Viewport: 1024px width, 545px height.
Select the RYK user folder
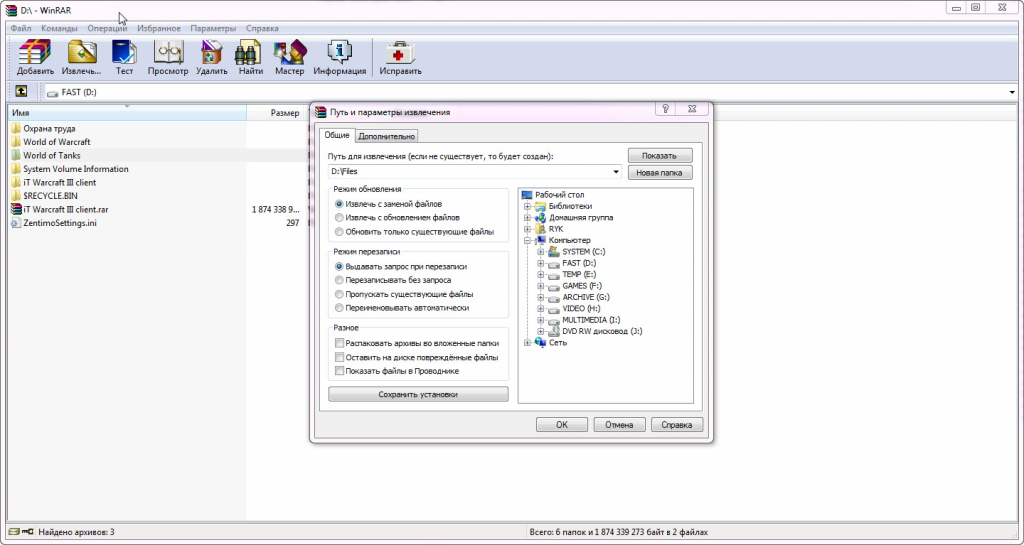pyautogui.click(x=549, y=229)
